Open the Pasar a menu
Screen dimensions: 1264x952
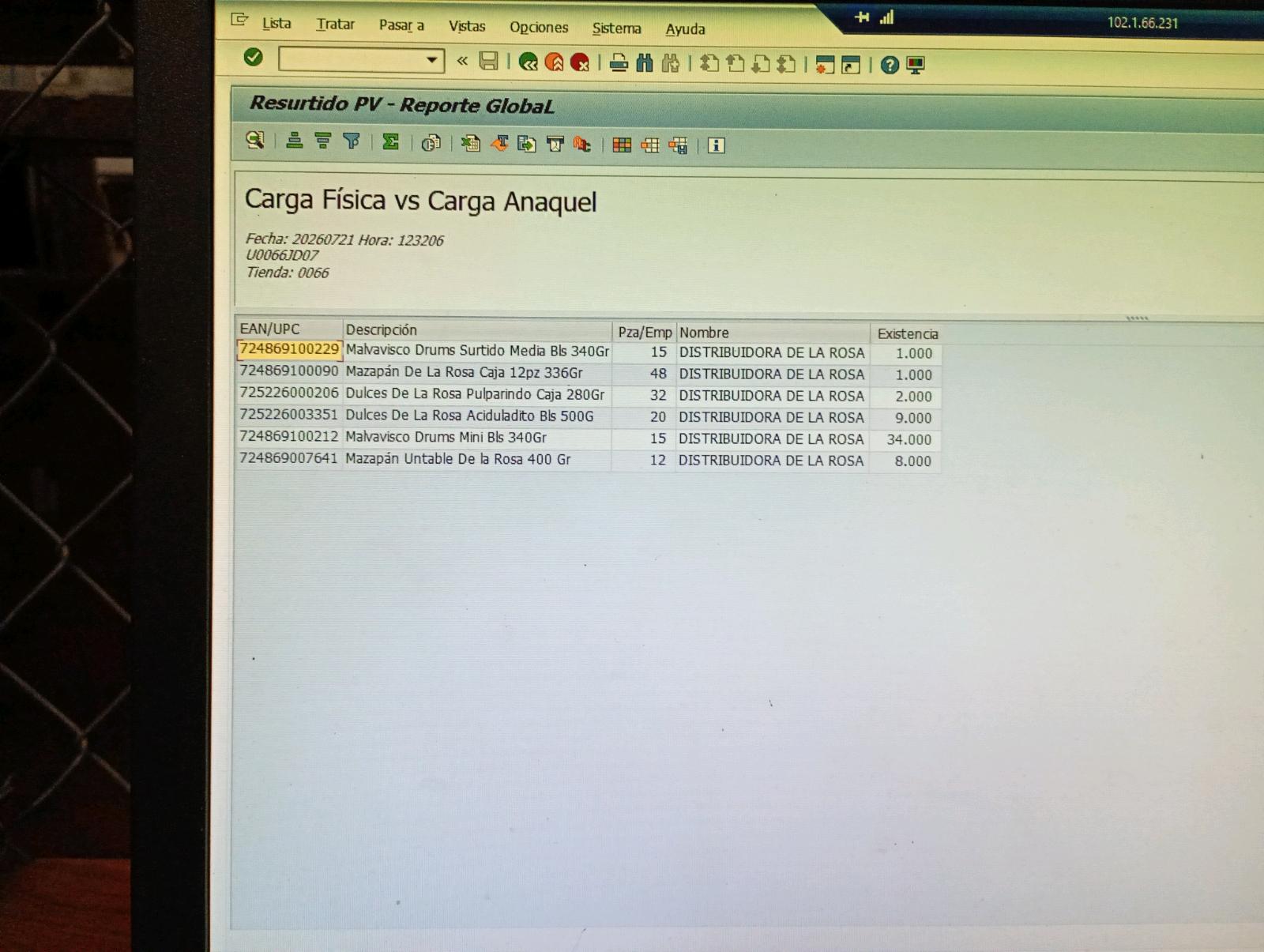pyautogui.click(x=401, y=25)
